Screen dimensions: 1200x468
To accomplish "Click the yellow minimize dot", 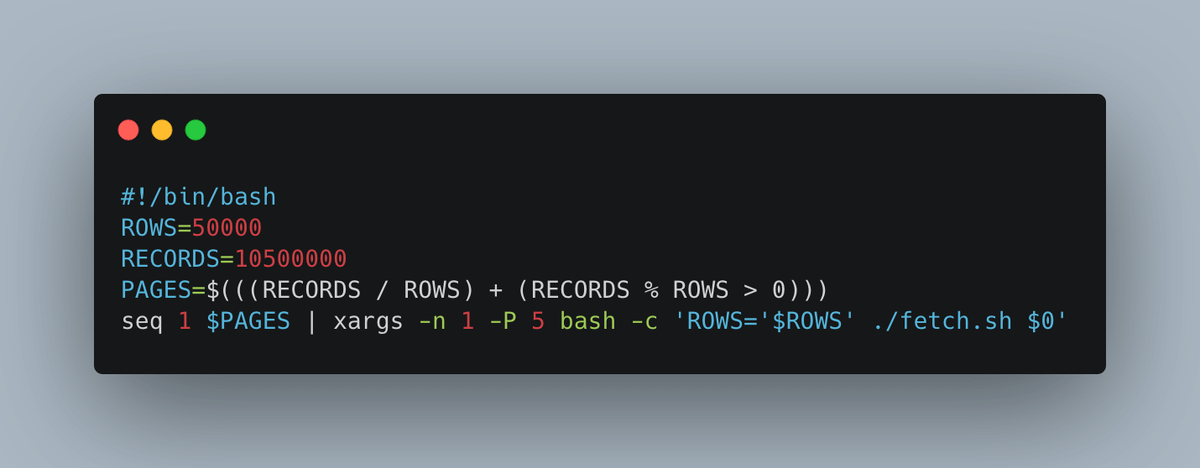I will click(x=162, y=130).
